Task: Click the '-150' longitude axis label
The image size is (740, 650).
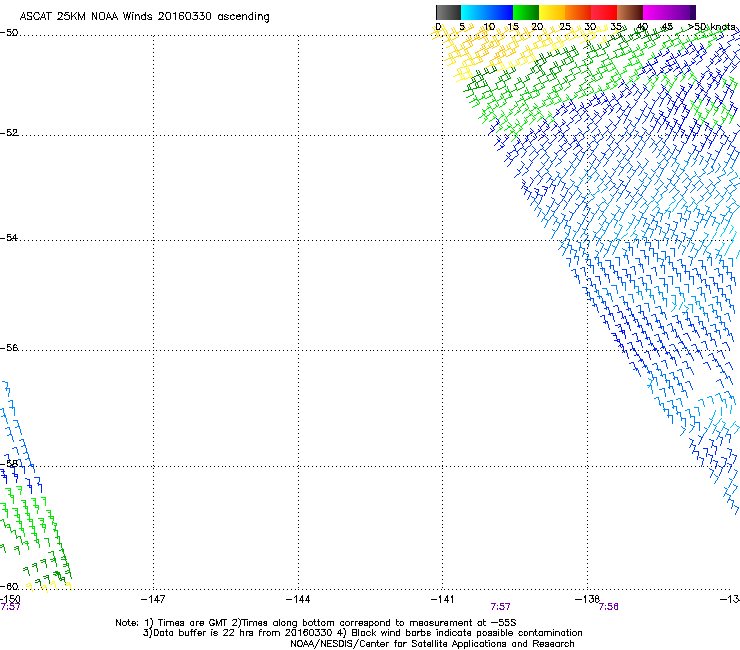Action: (10, 599)
